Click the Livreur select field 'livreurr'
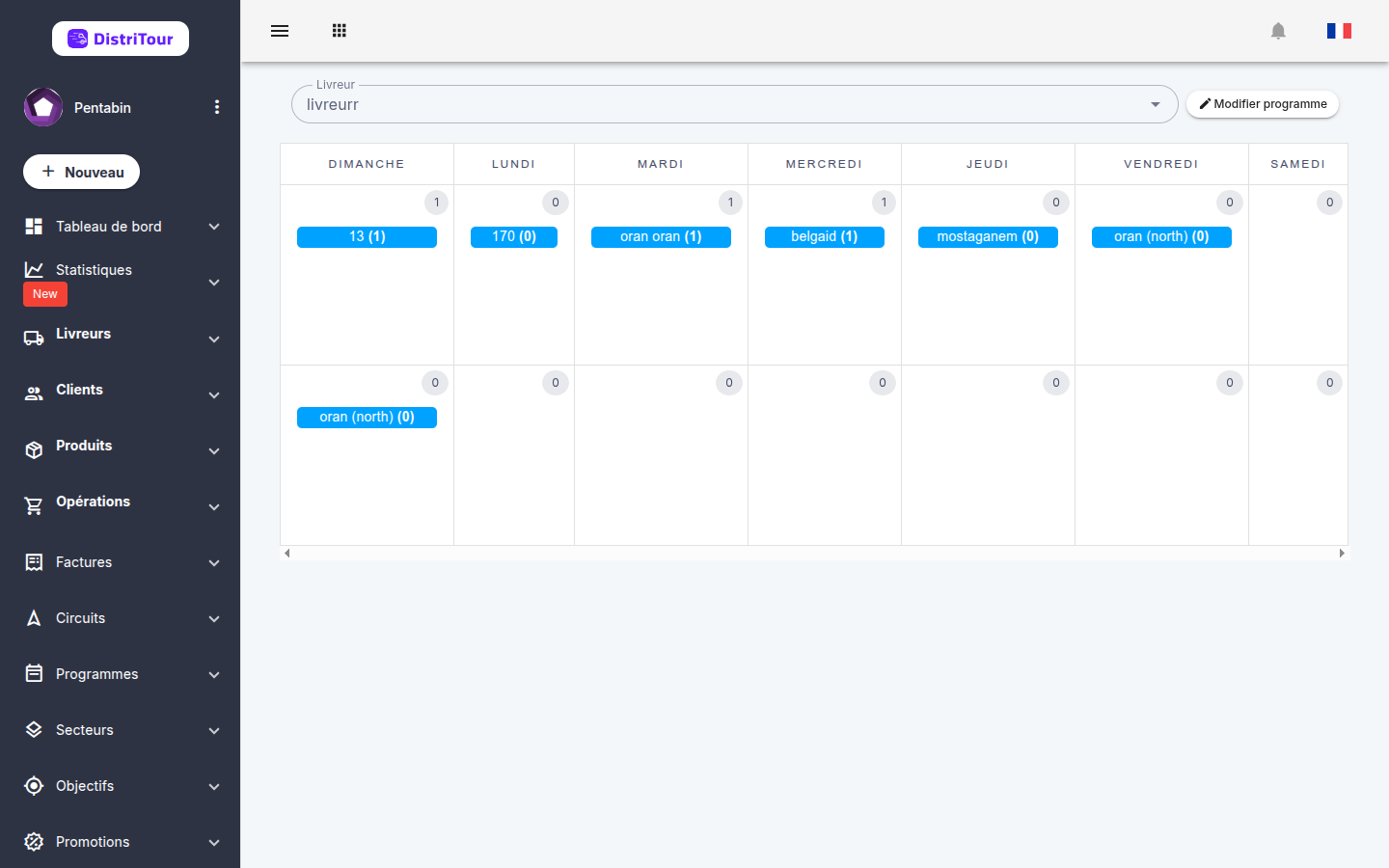The height and width of the screenshot is (868, 1389). (x=735, y=104)
